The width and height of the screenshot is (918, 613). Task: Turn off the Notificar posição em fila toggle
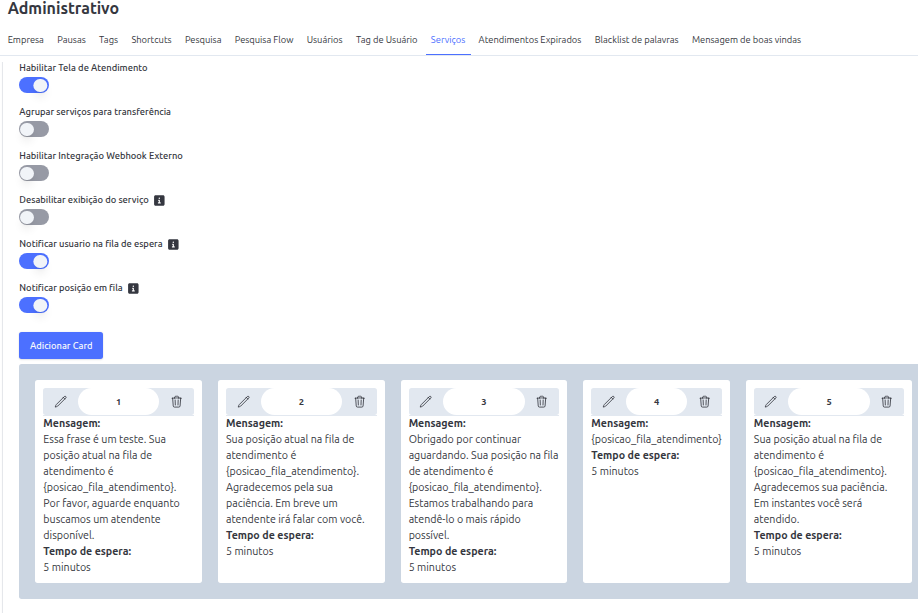click(34, 305)
